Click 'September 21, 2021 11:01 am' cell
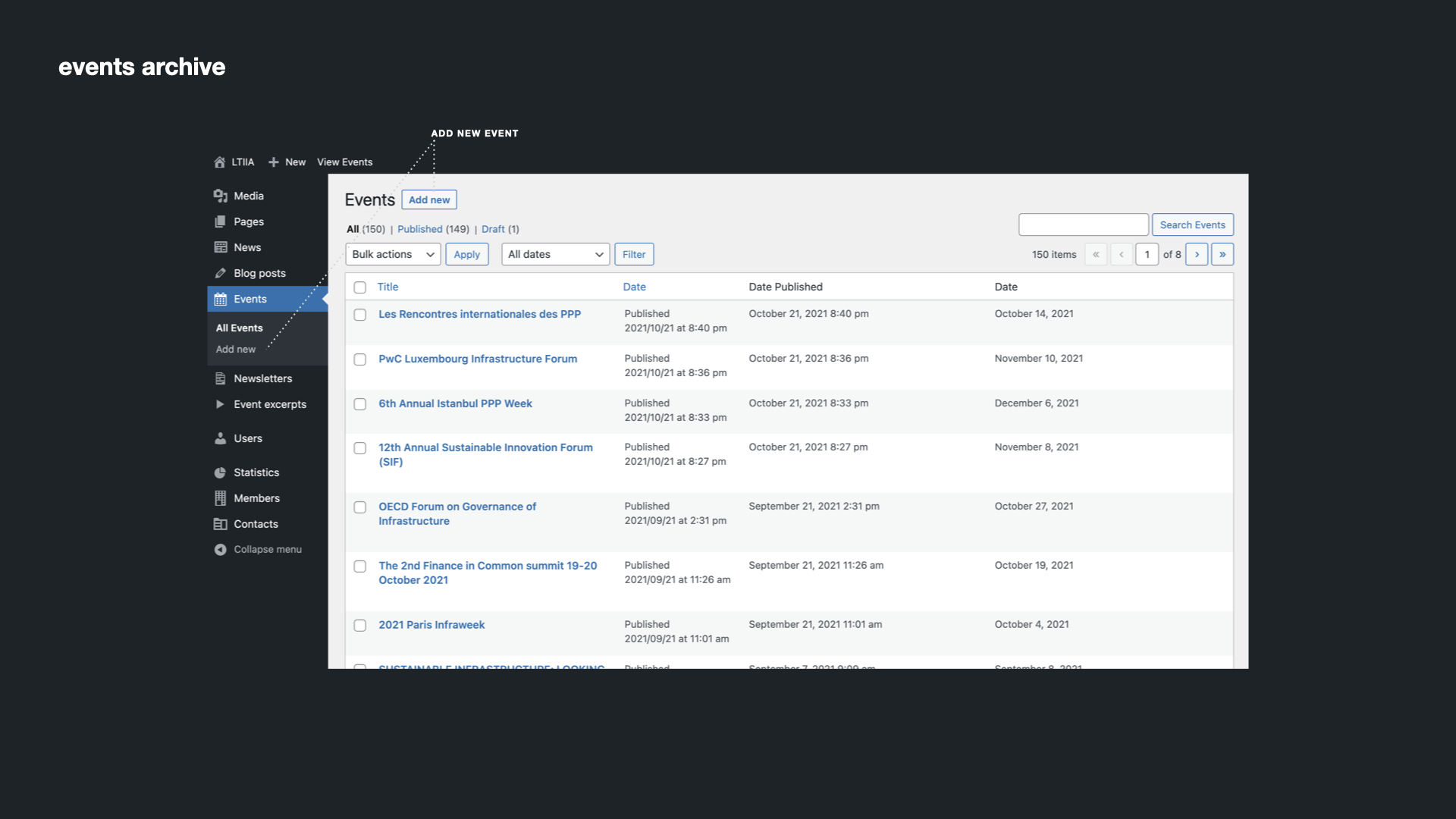 (816, 624)
